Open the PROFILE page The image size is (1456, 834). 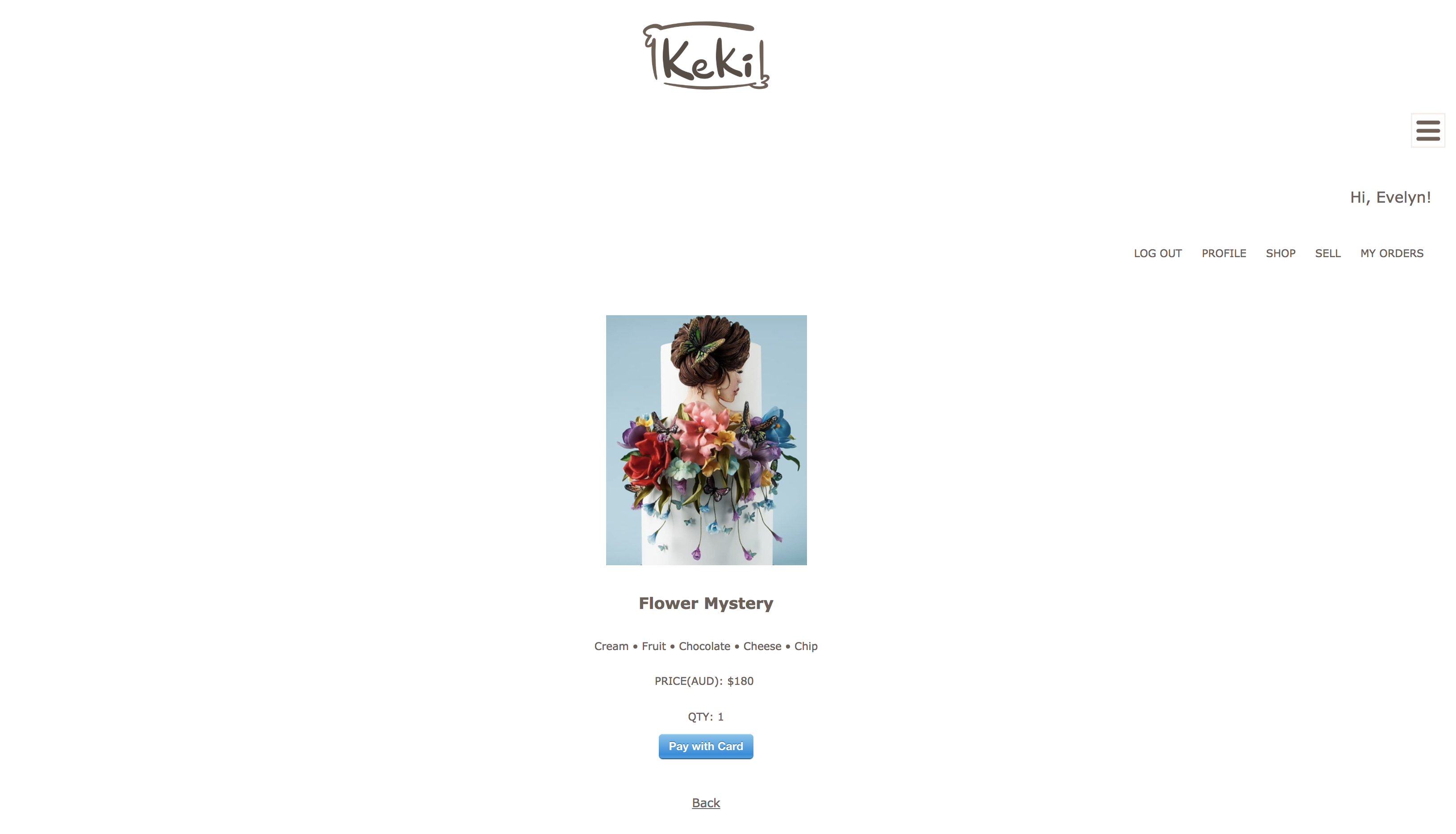pos(1223,253)
